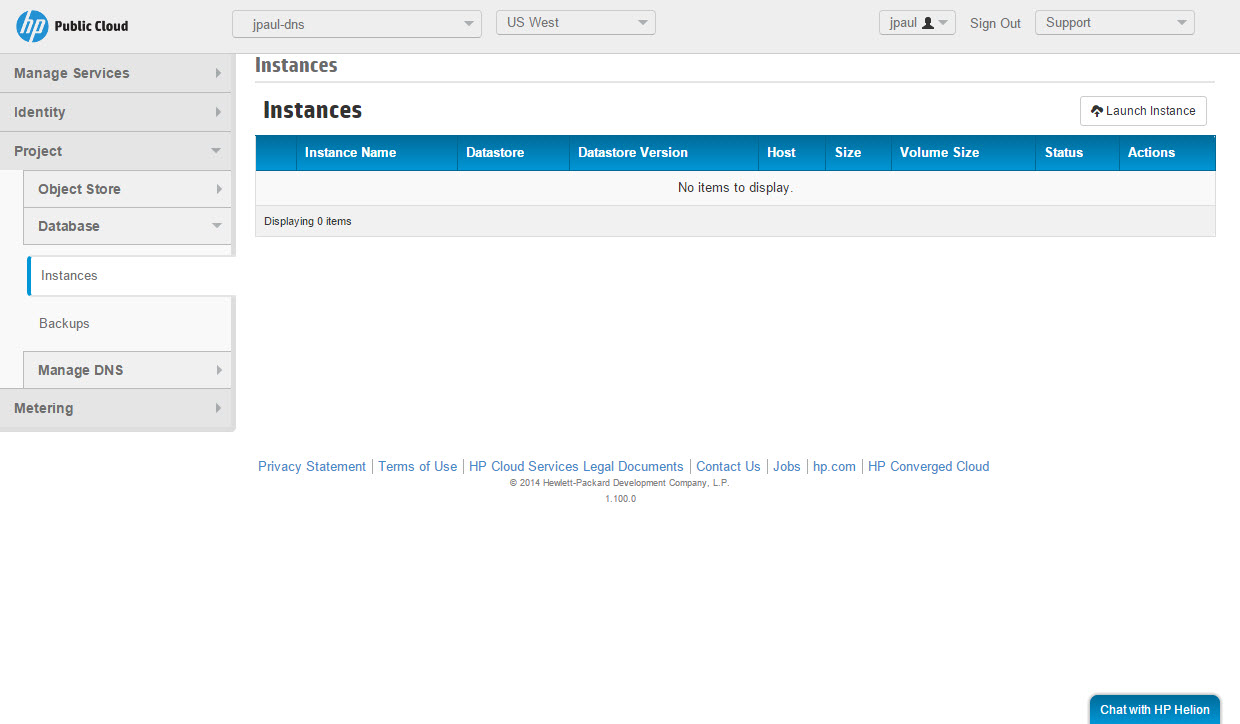The image size is (1240, 724).
Task: Click the 2014 Hewlett-Packard copyright text
Action: point(620,483)
